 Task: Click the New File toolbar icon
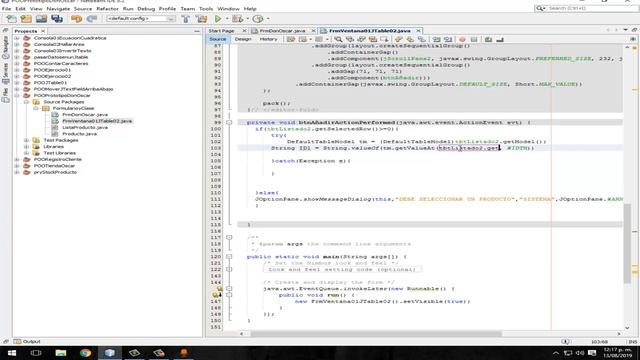point(11,18)
